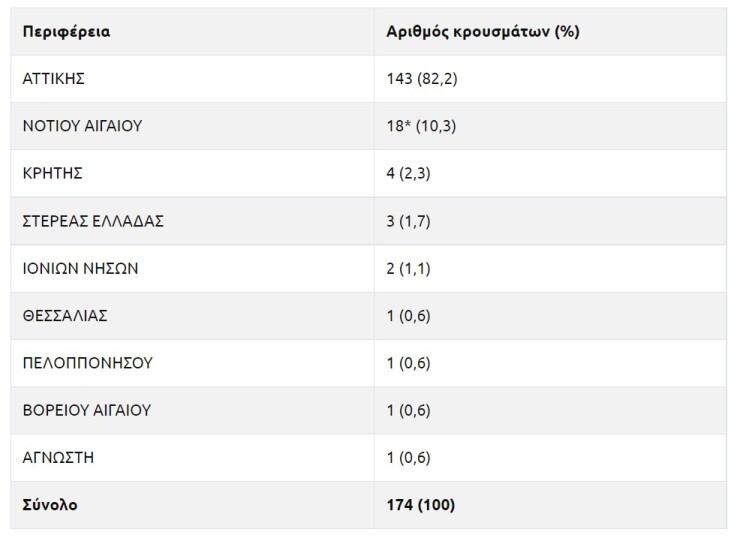
Task: Select the ΚΡΗΤΗΣ region cell
Action: click(52, 174)
